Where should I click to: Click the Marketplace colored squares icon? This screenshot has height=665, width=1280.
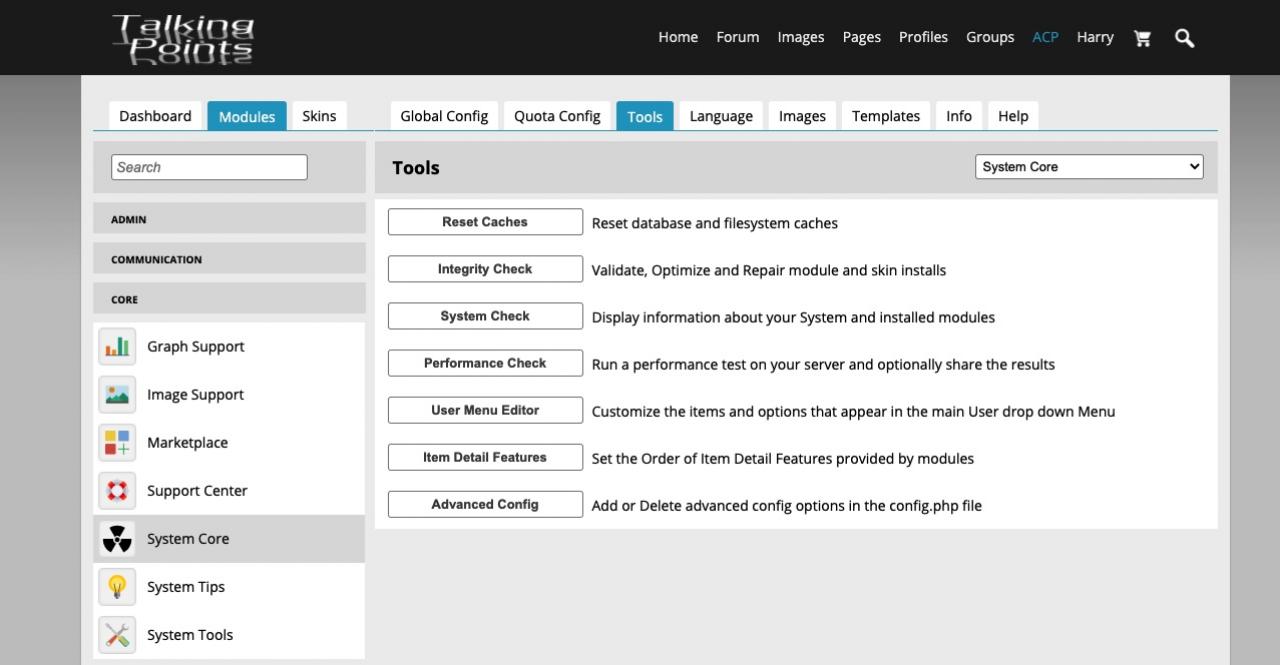tap(117, 443)
